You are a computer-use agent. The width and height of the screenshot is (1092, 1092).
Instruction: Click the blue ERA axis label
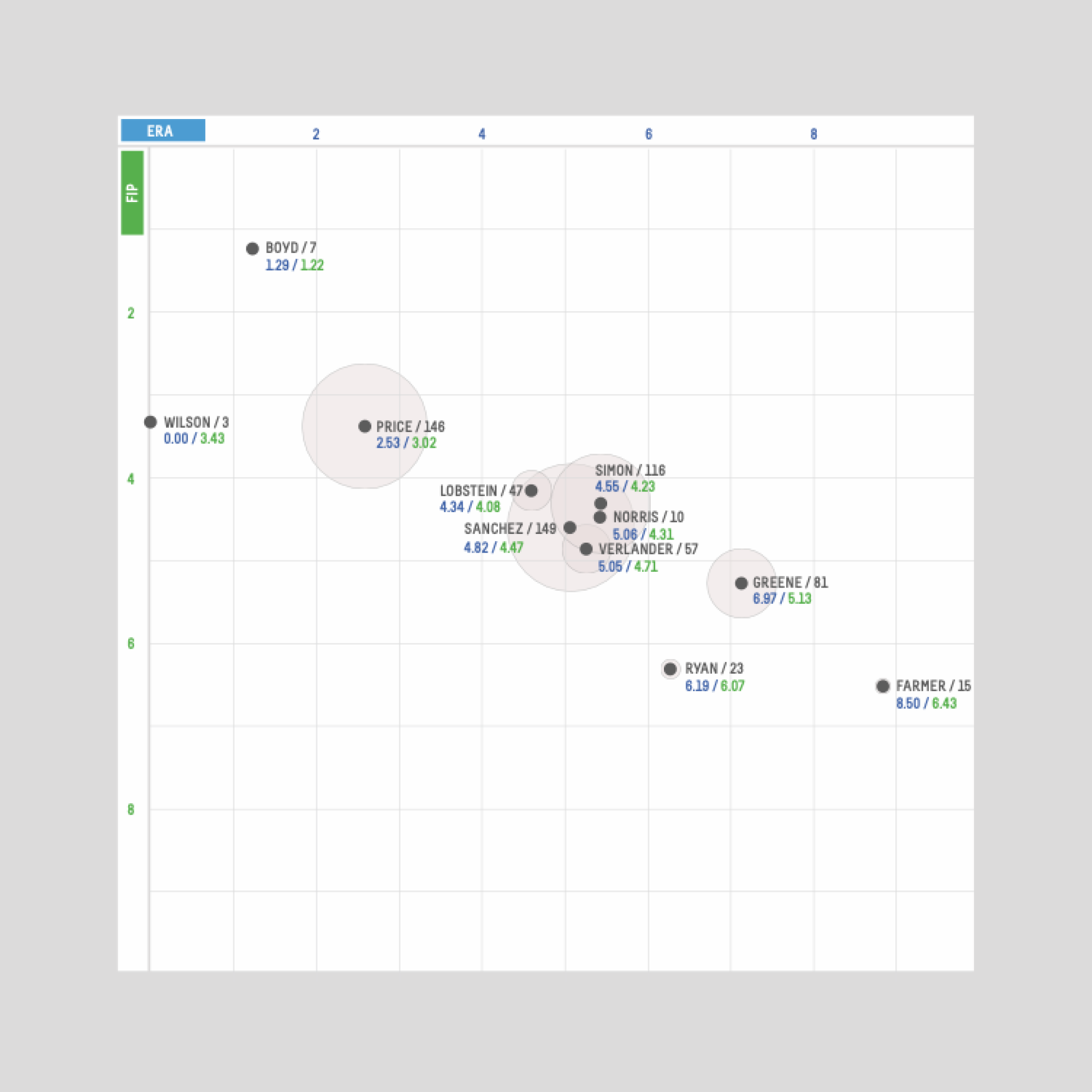tap(163, 130)
